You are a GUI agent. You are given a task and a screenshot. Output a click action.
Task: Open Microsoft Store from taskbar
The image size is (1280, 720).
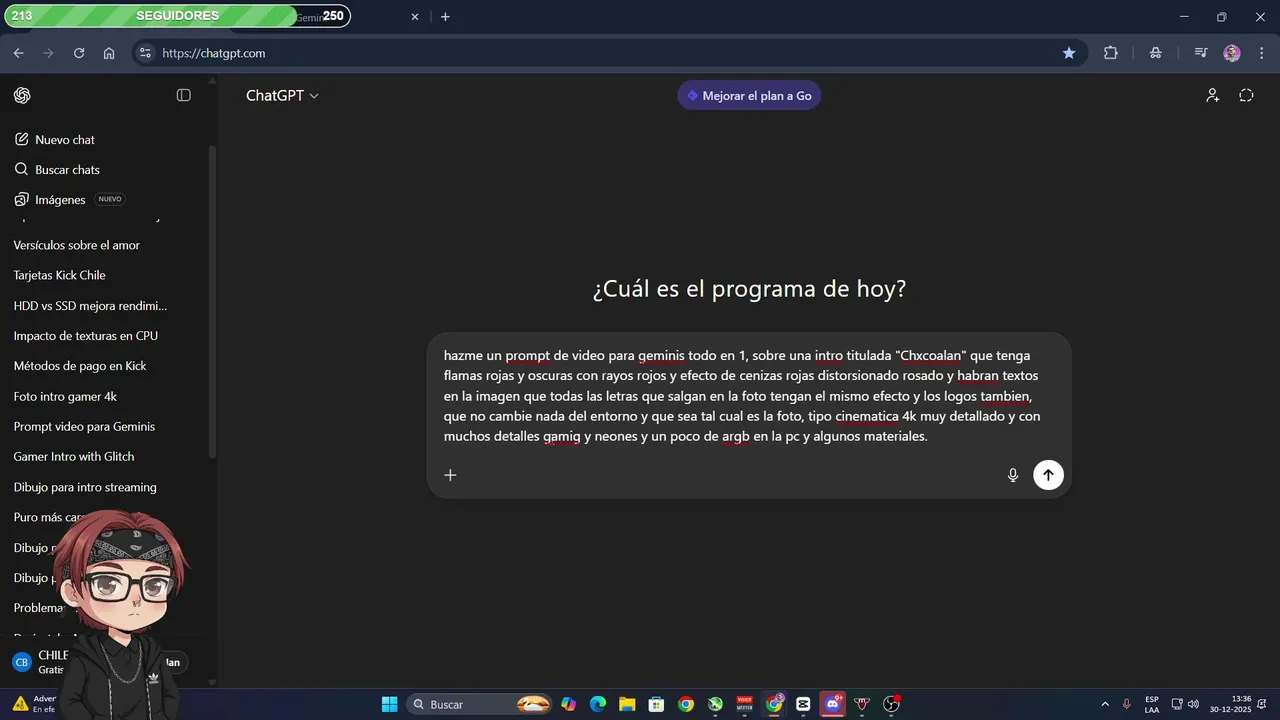point(656,704)
